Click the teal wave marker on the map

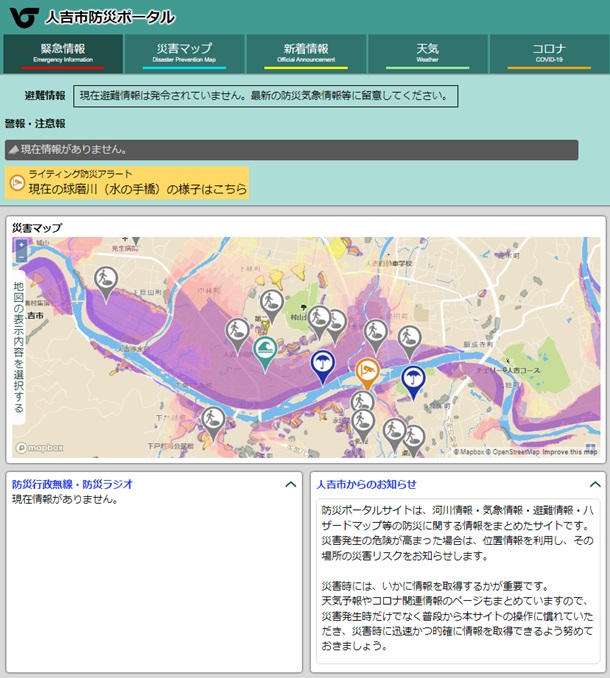coord(265,351)
